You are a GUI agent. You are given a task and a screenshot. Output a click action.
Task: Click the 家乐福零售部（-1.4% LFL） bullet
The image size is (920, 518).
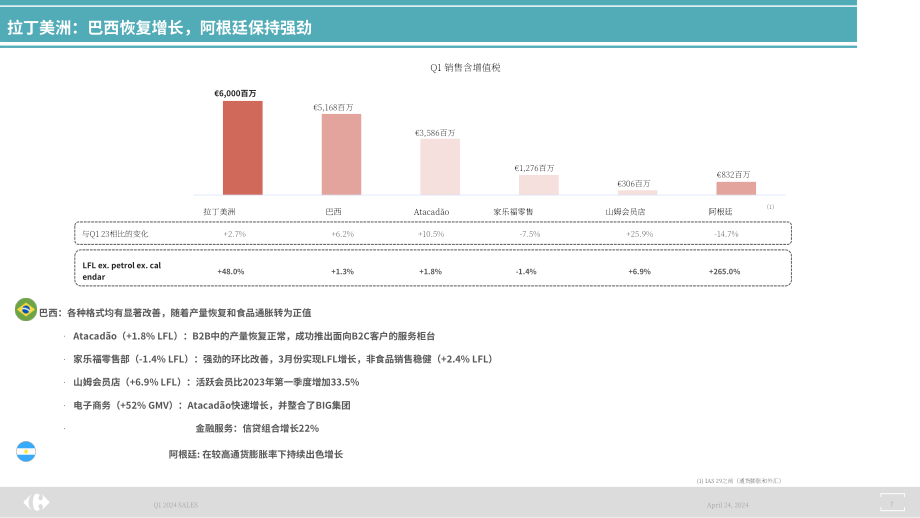285,359
